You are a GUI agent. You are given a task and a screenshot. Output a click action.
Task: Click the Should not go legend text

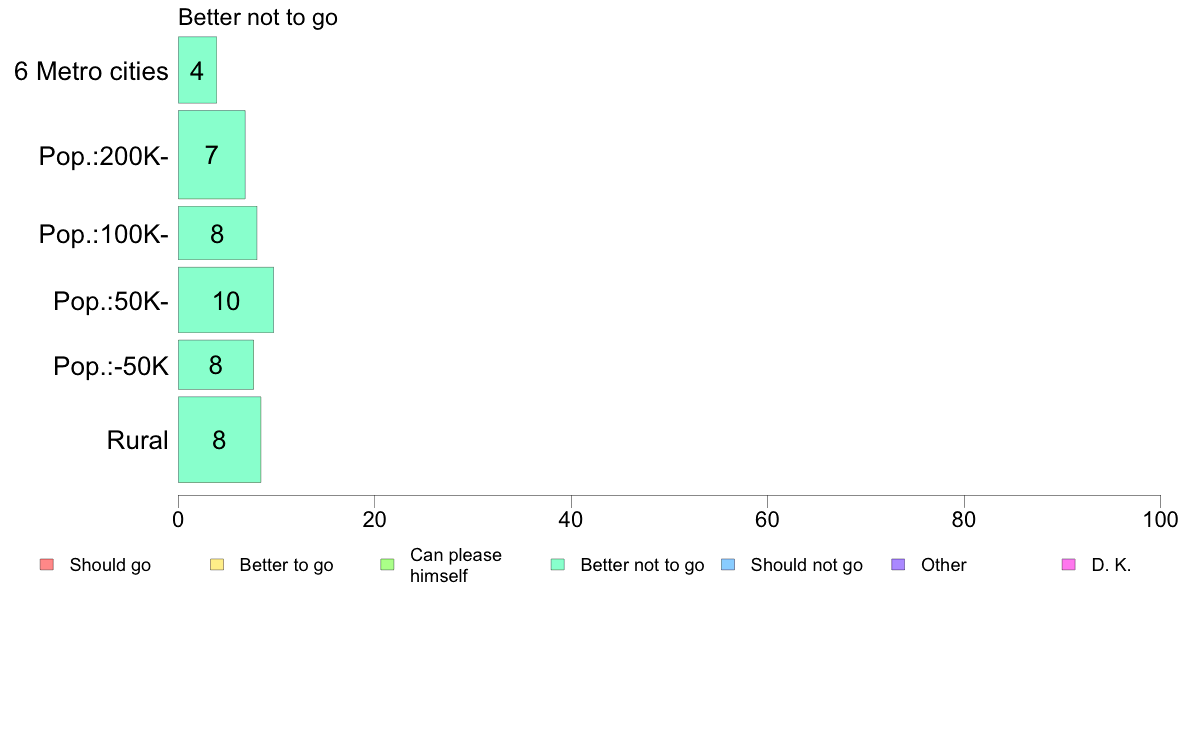pyautogui.click(x=806, y=565)
